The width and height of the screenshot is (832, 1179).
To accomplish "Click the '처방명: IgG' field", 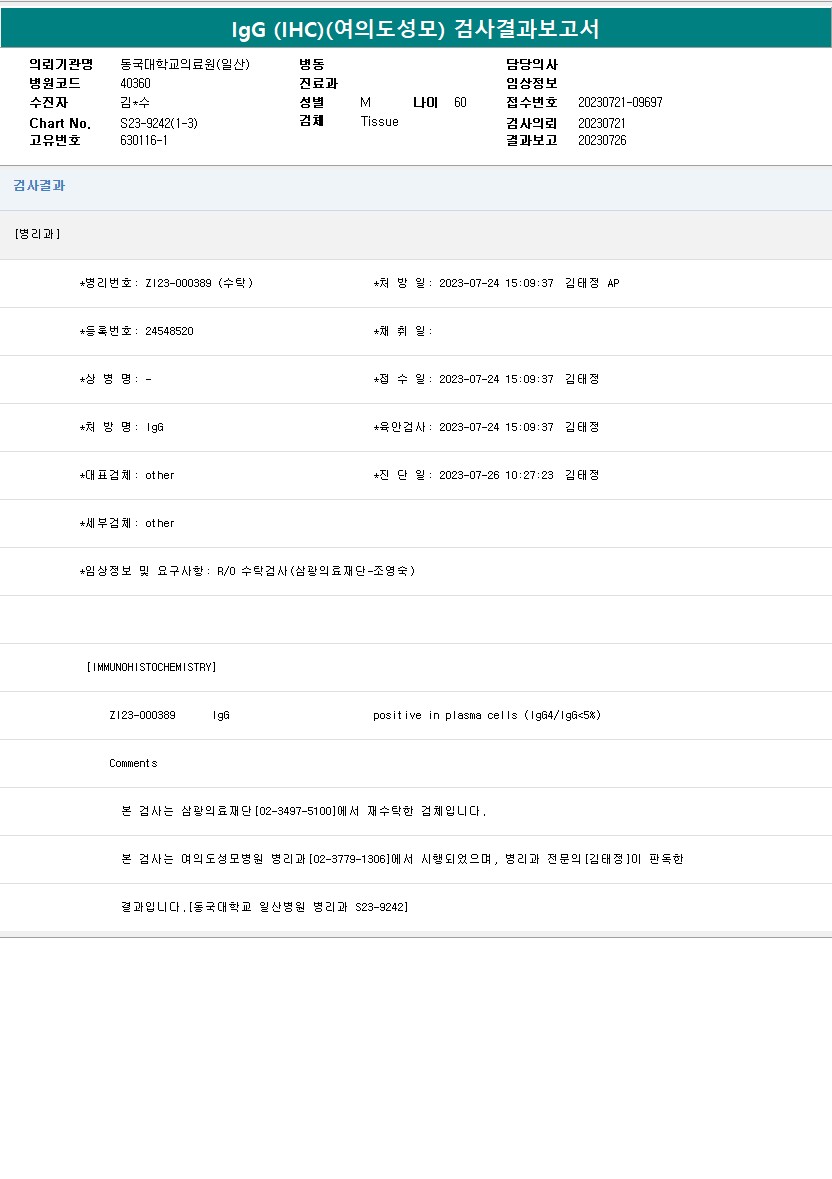I will tap(121, 428).
